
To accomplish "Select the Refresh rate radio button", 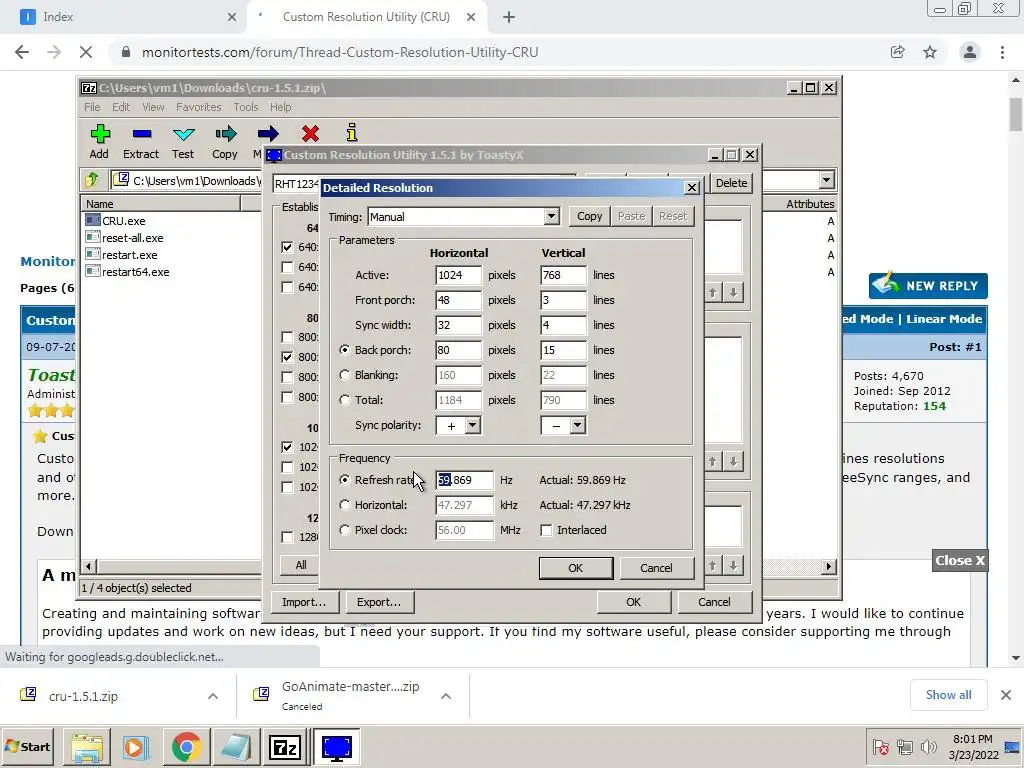I will pos(345,480).
